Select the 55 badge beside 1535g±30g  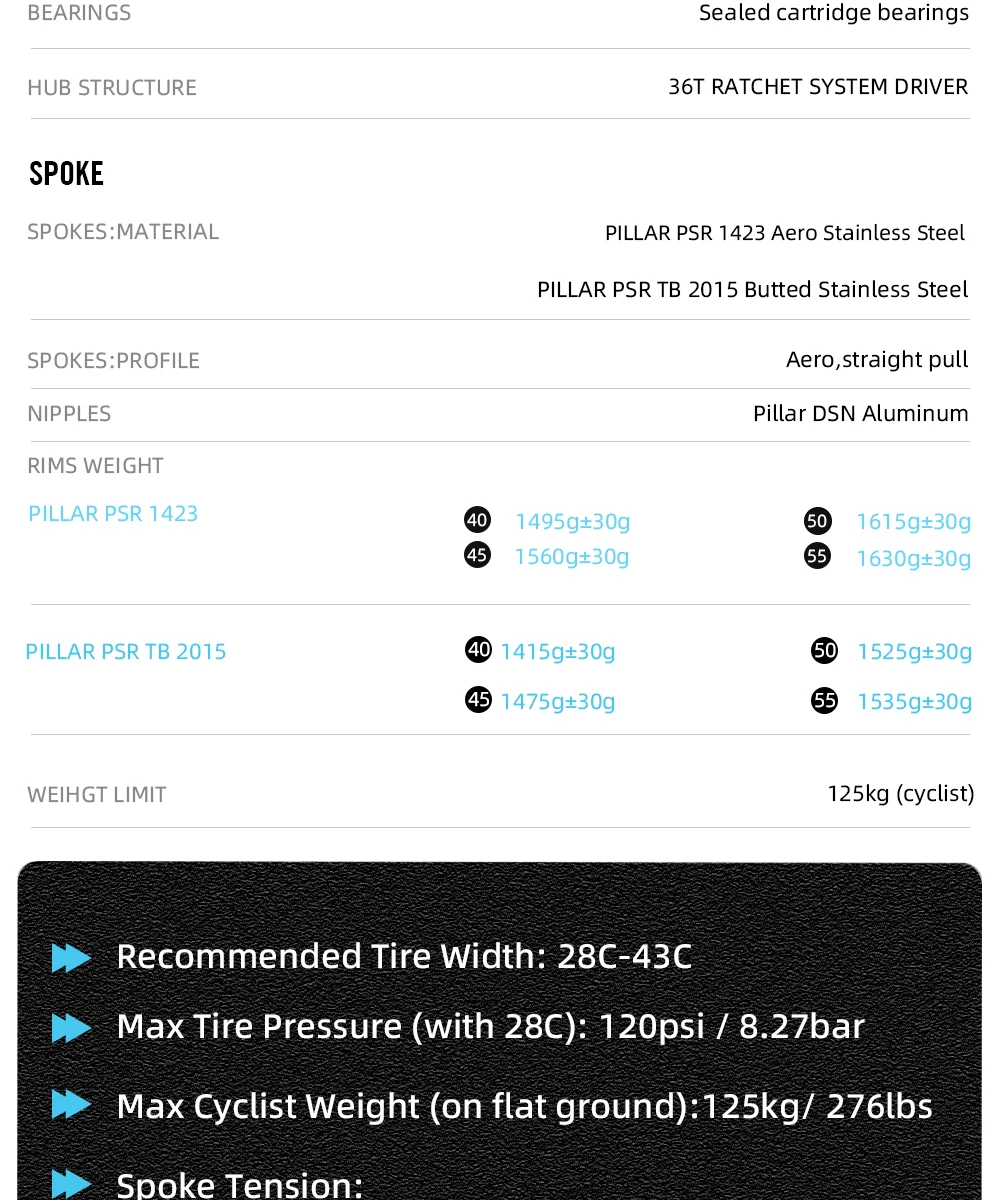(x=824, y=700)
